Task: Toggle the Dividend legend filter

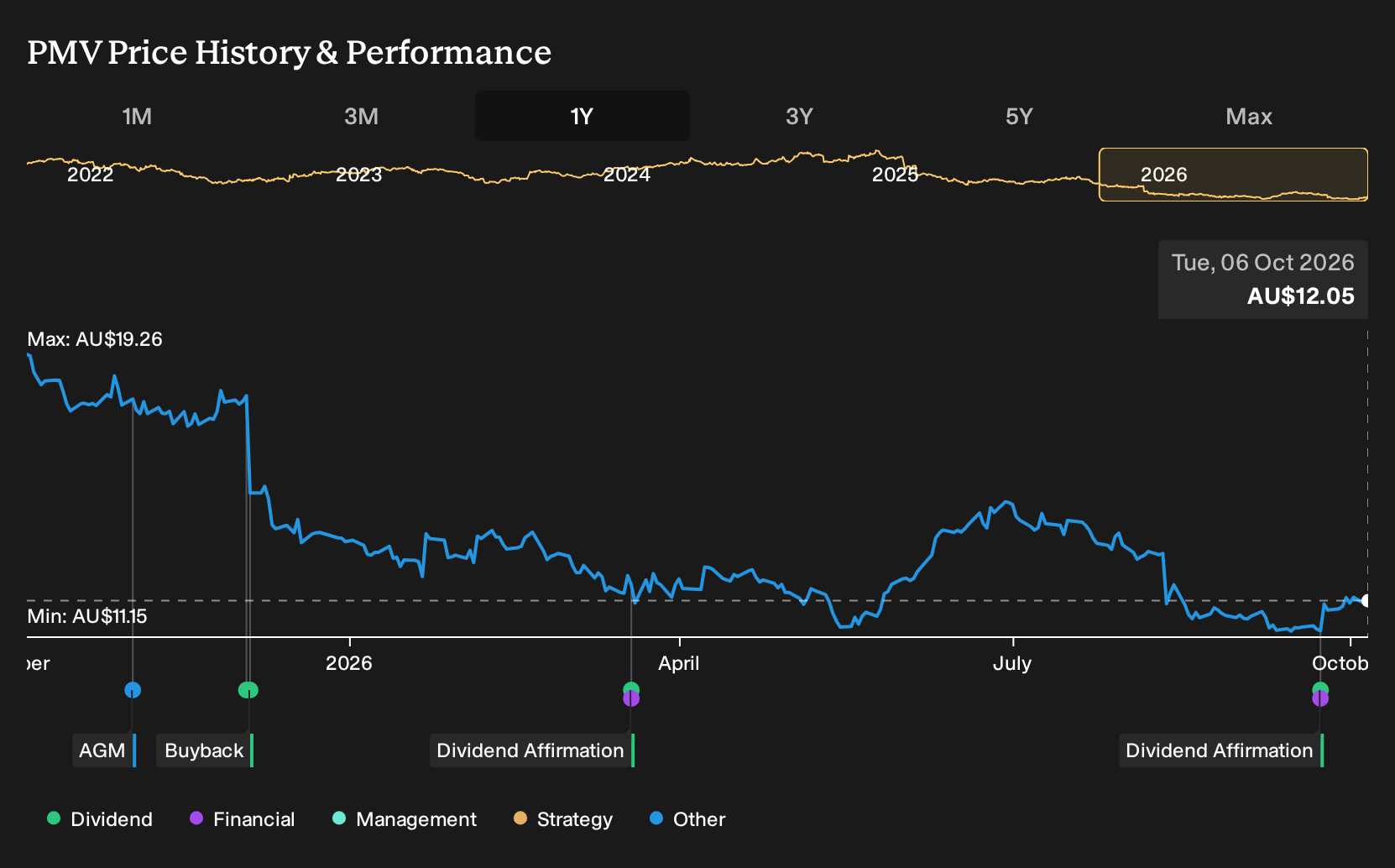Action: pyautogui.click(x=100, y=819)
